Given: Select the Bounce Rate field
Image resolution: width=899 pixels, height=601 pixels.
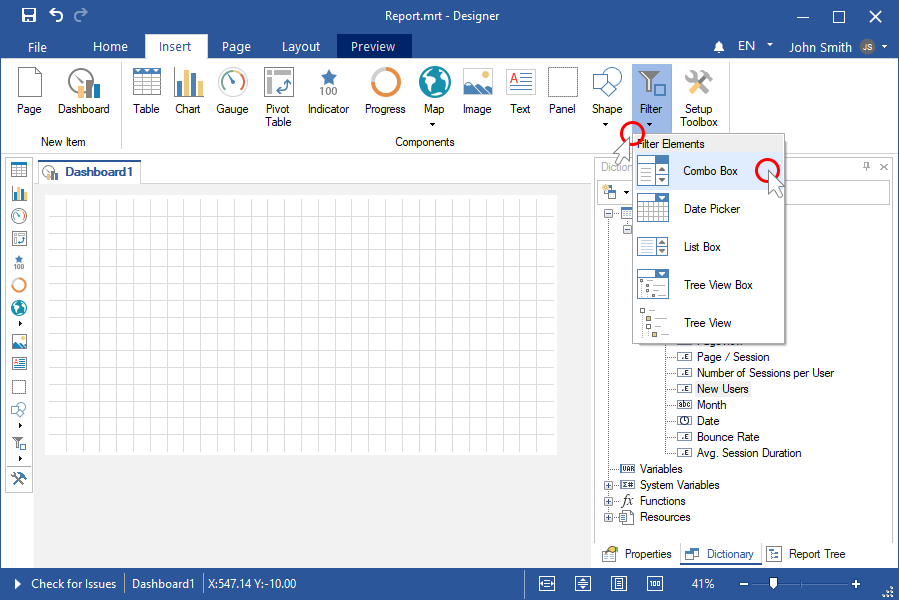Looking at the screenshot, I should [x=727, y=437].
